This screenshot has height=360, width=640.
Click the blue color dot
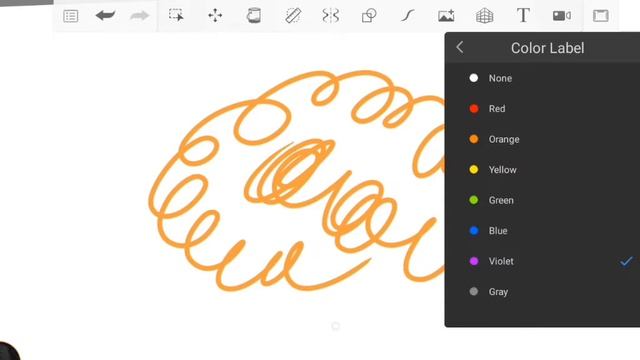473,231
